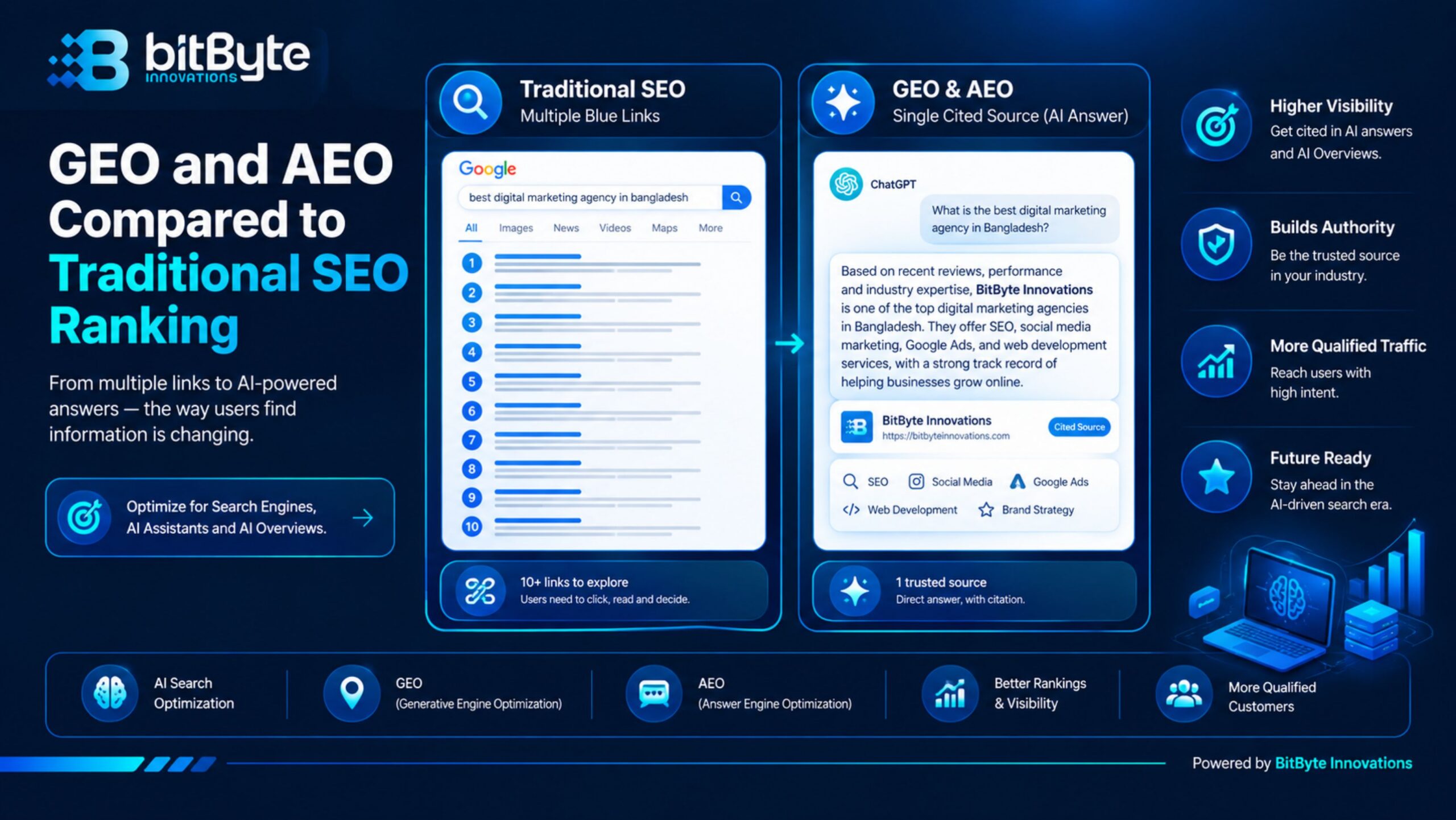Click the bitByte Innovations logo
The width and height of the screenshot is (1456, 820).
point(179,60)
